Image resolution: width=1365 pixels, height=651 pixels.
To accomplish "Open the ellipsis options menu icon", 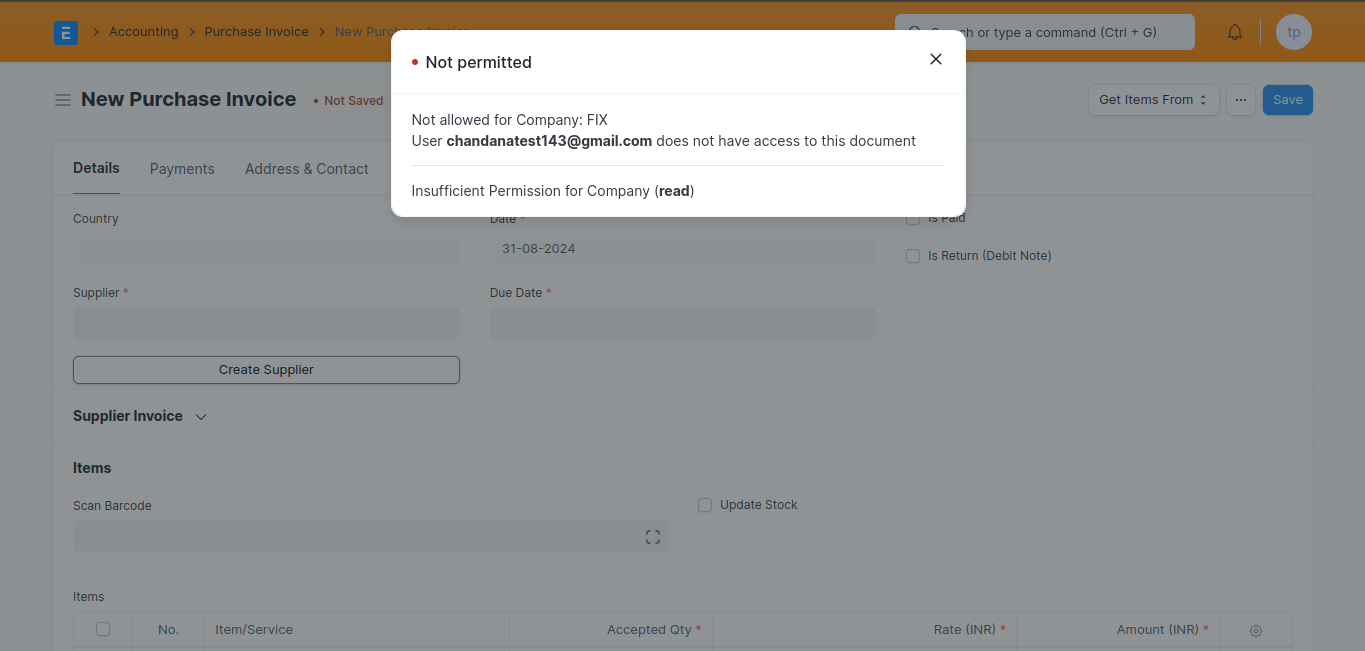I will click(1241, 99).
